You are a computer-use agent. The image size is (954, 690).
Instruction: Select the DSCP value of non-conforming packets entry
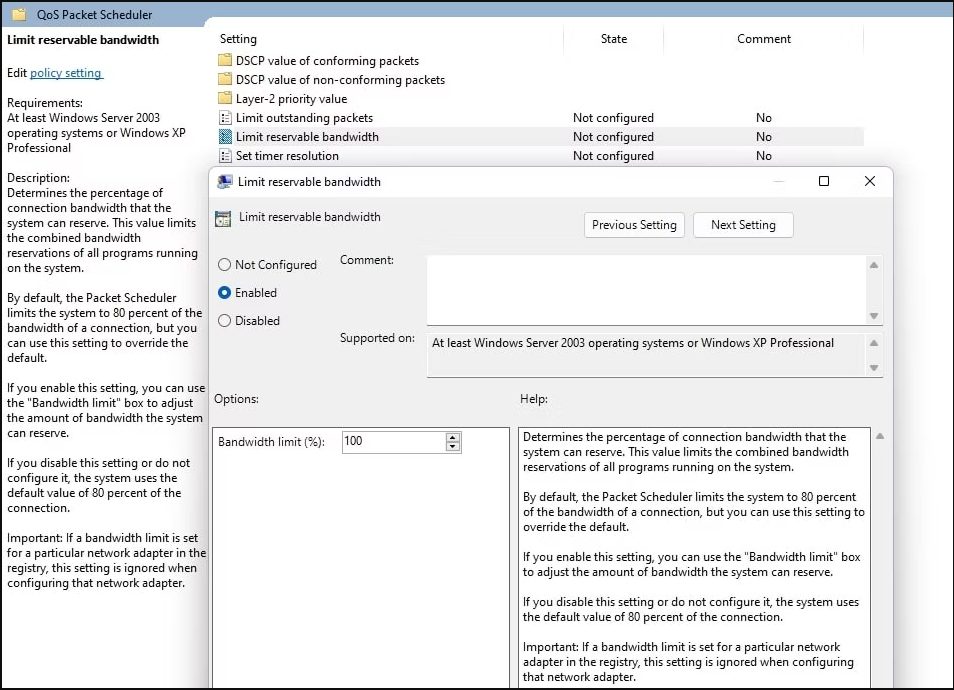340,80
